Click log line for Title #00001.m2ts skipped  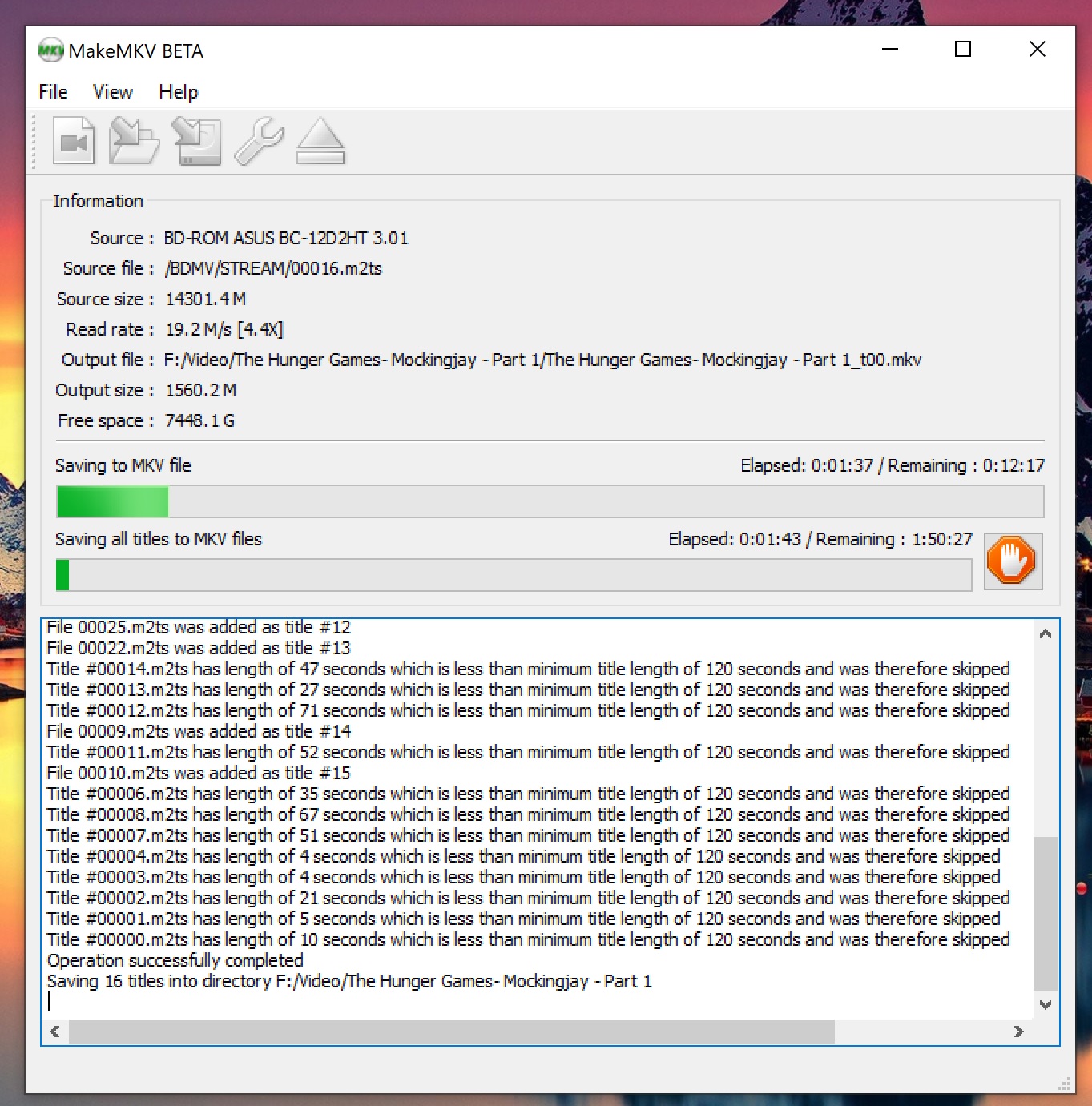524,919
